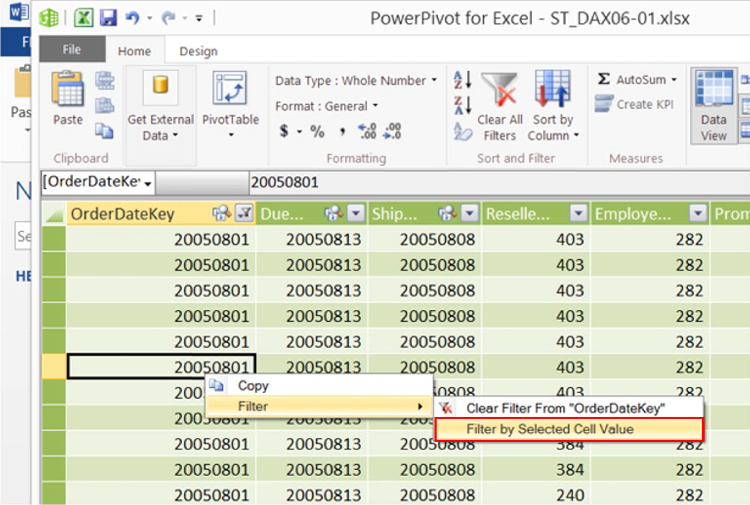Switch to Data View
The image size is (750, 505).
(713, 106)
